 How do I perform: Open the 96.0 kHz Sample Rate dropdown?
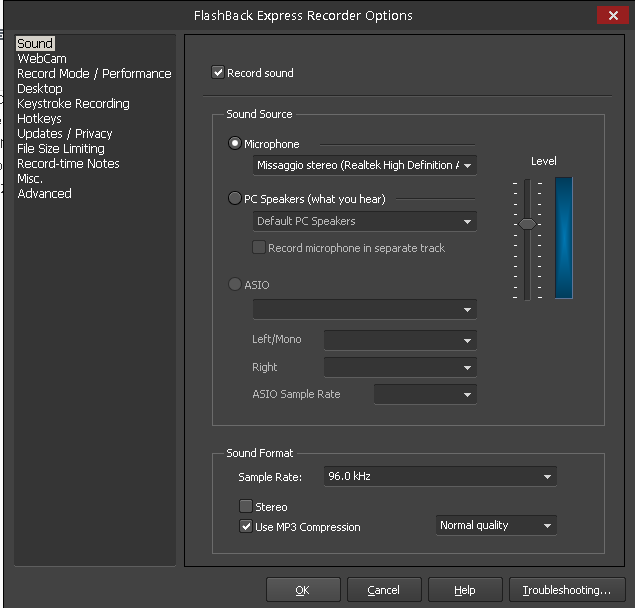click(440, 476)
